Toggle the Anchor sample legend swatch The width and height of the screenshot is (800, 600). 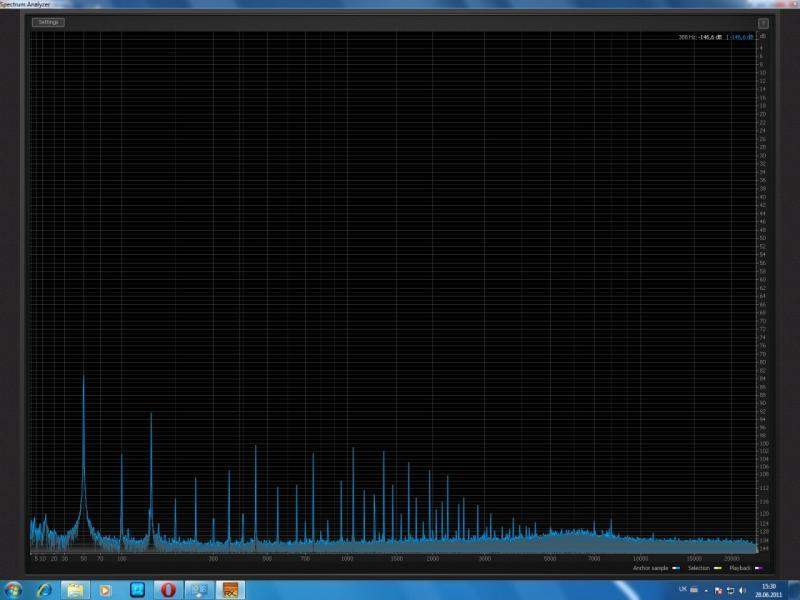pos(676,567)
